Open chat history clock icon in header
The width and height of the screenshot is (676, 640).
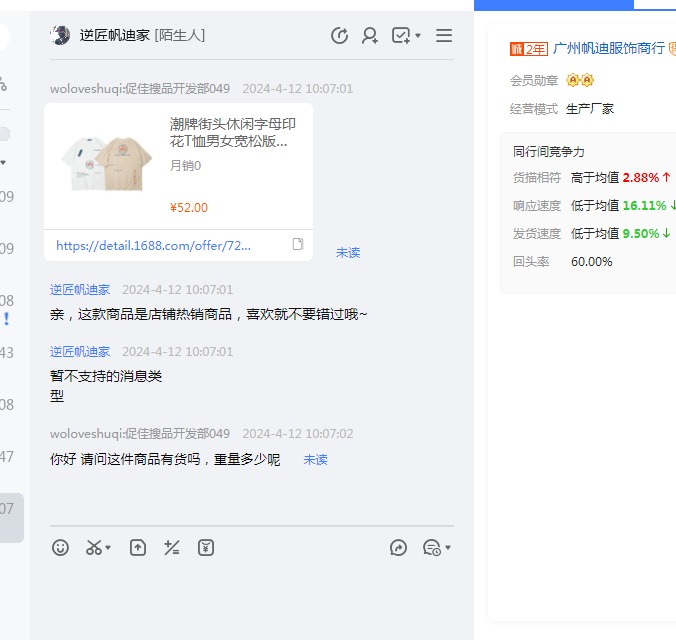point(340,36)
